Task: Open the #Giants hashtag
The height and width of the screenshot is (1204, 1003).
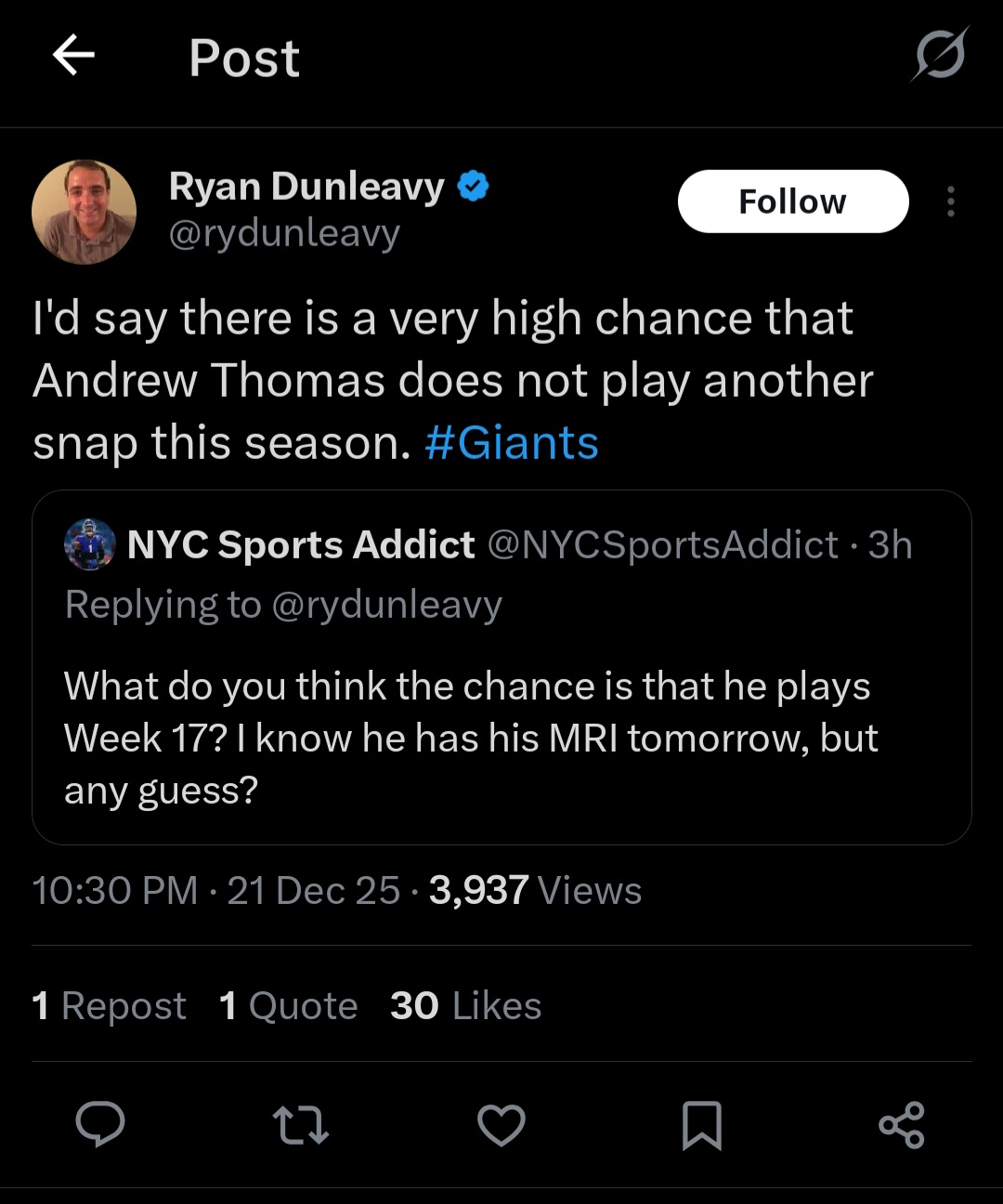Action: coord(512,442)
